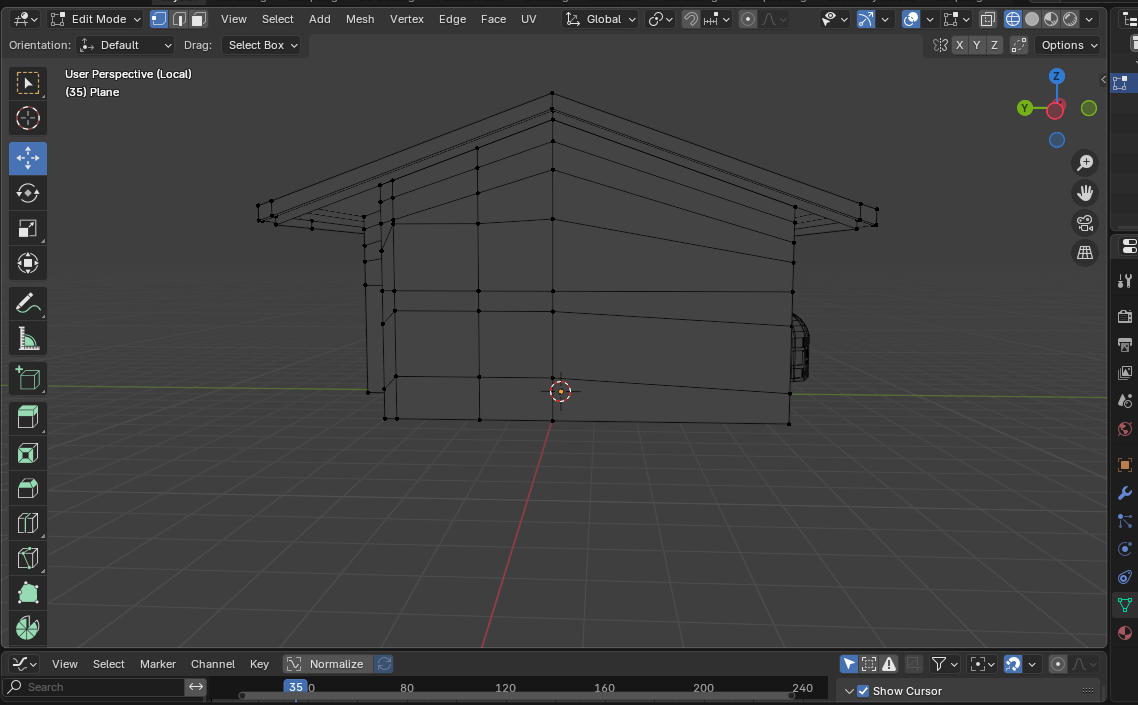This screenshot has width=1138, height=705.
Task: Enable vertex select mode
Action: pyautogui.click(x=159, y=19)
